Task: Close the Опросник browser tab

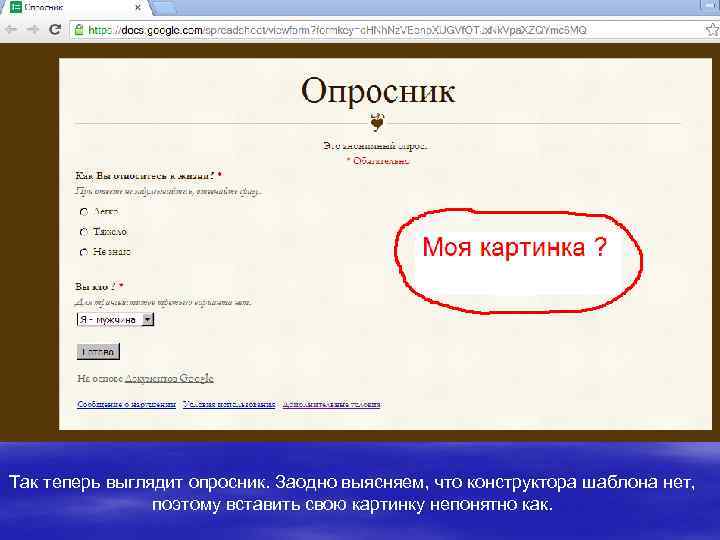Action: click(138, 7)
